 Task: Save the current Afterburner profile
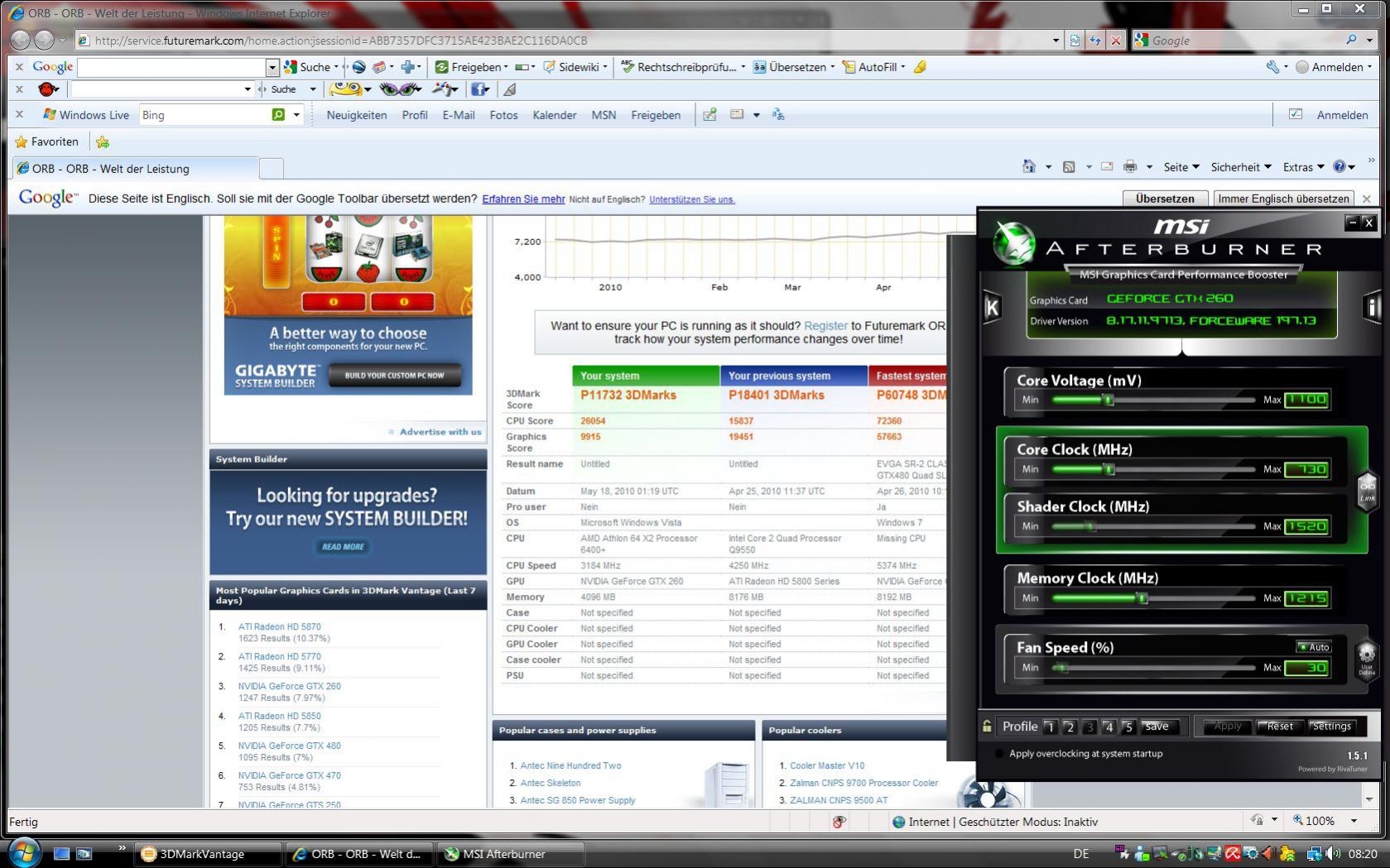[1157, 727]
